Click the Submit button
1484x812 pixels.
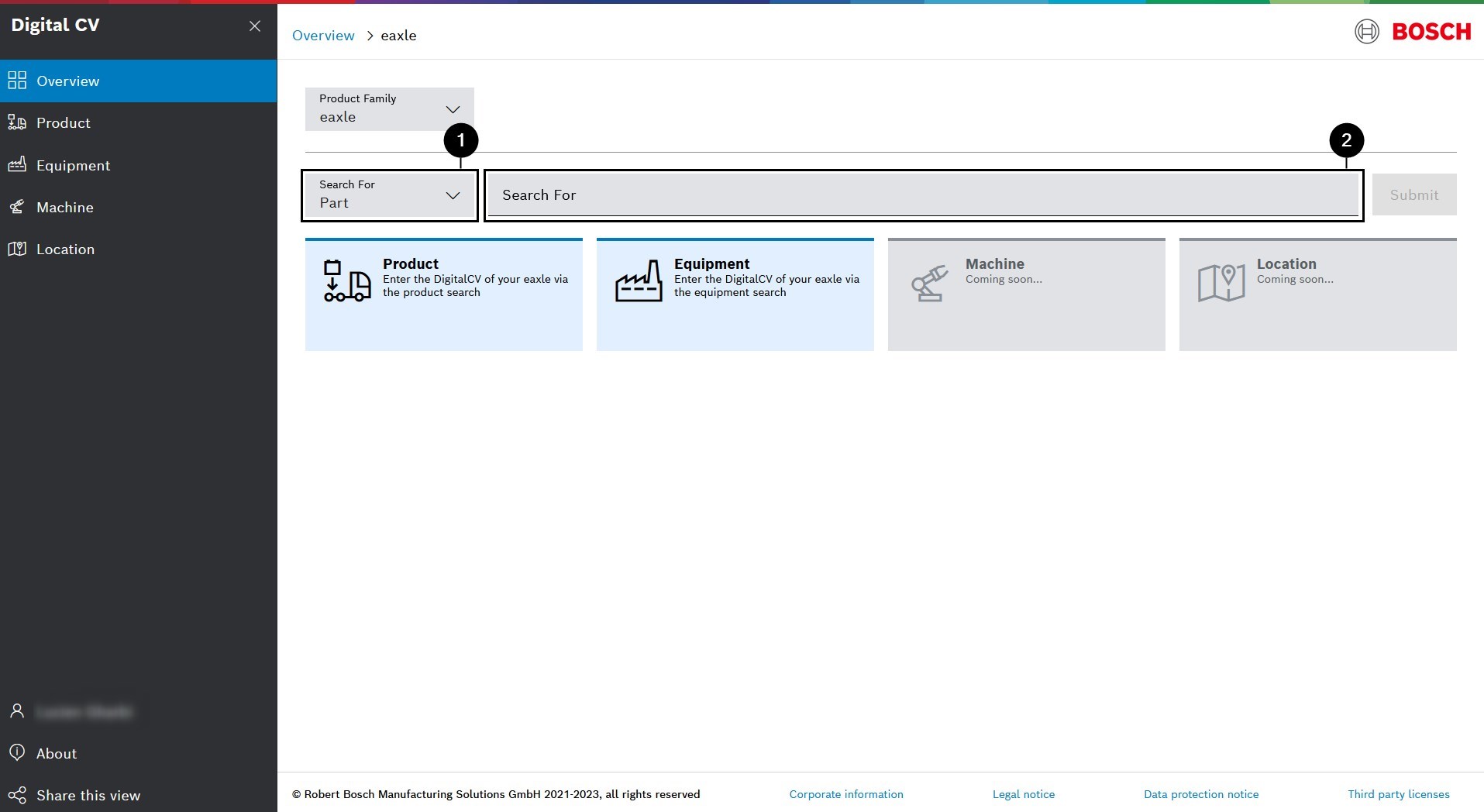[1414, 194]
